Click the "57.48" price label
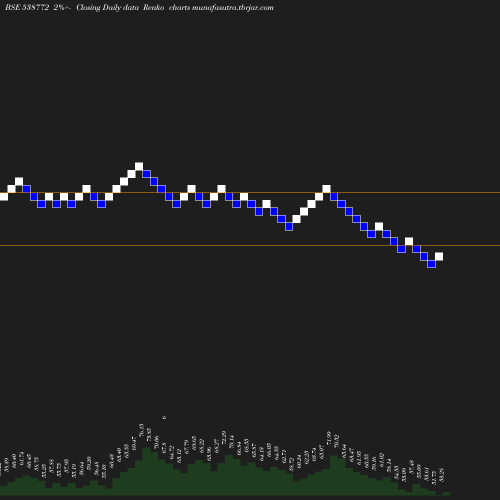Image resolution: width=500 pixels, height=500 pixels. (411, 467)
